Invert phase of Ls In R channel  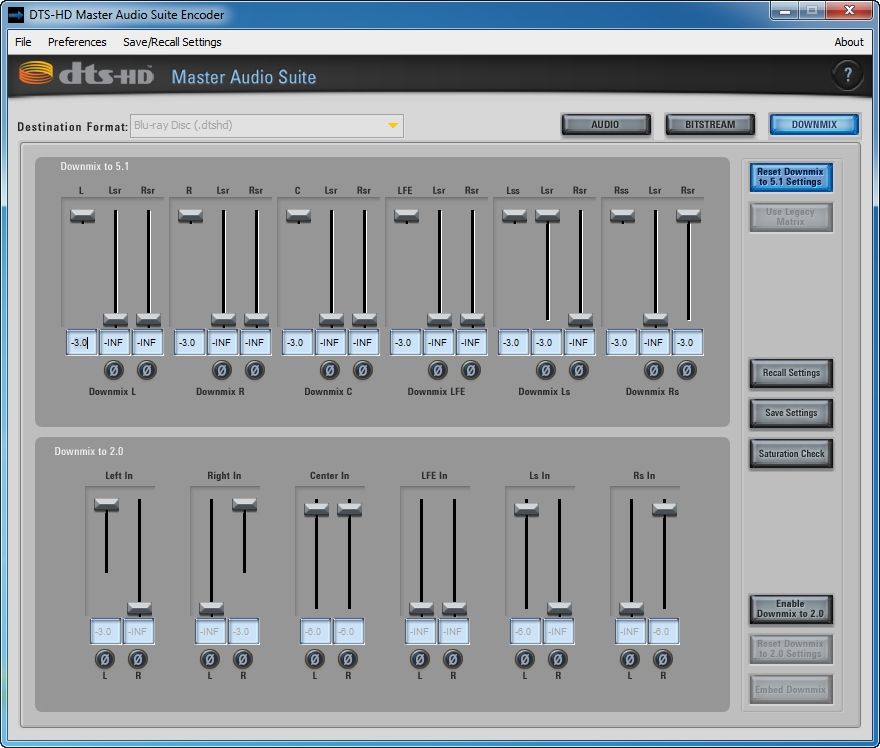pyautogui.click(x=558, y=659)
